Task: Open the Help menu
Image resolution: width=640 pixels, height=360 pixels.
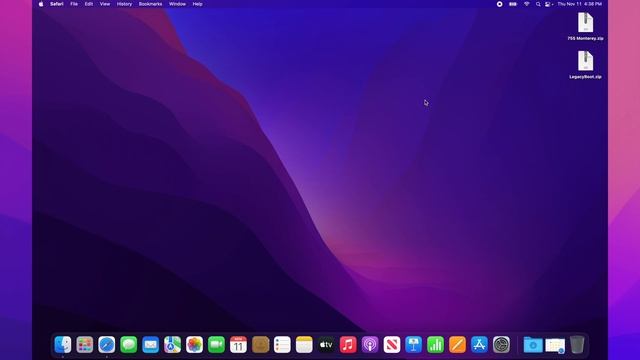Action: click(198, 4)
